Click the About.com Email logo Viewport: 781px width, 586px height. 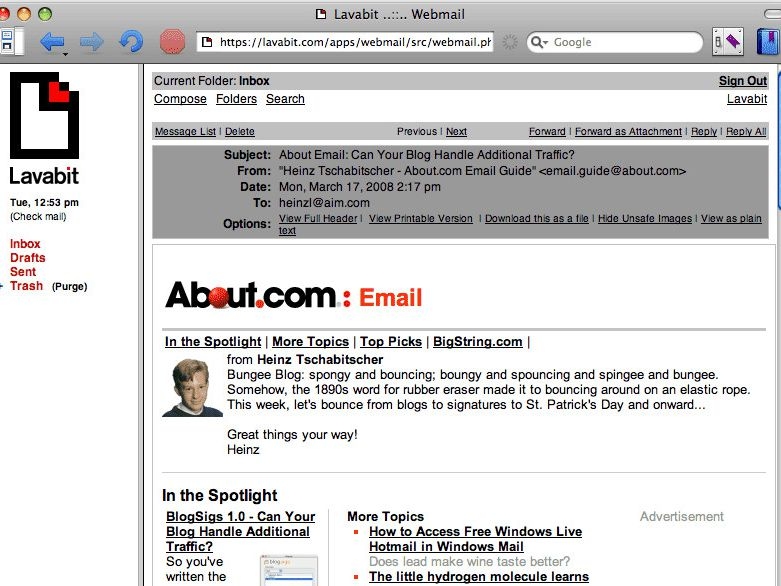tap(293, 296)
